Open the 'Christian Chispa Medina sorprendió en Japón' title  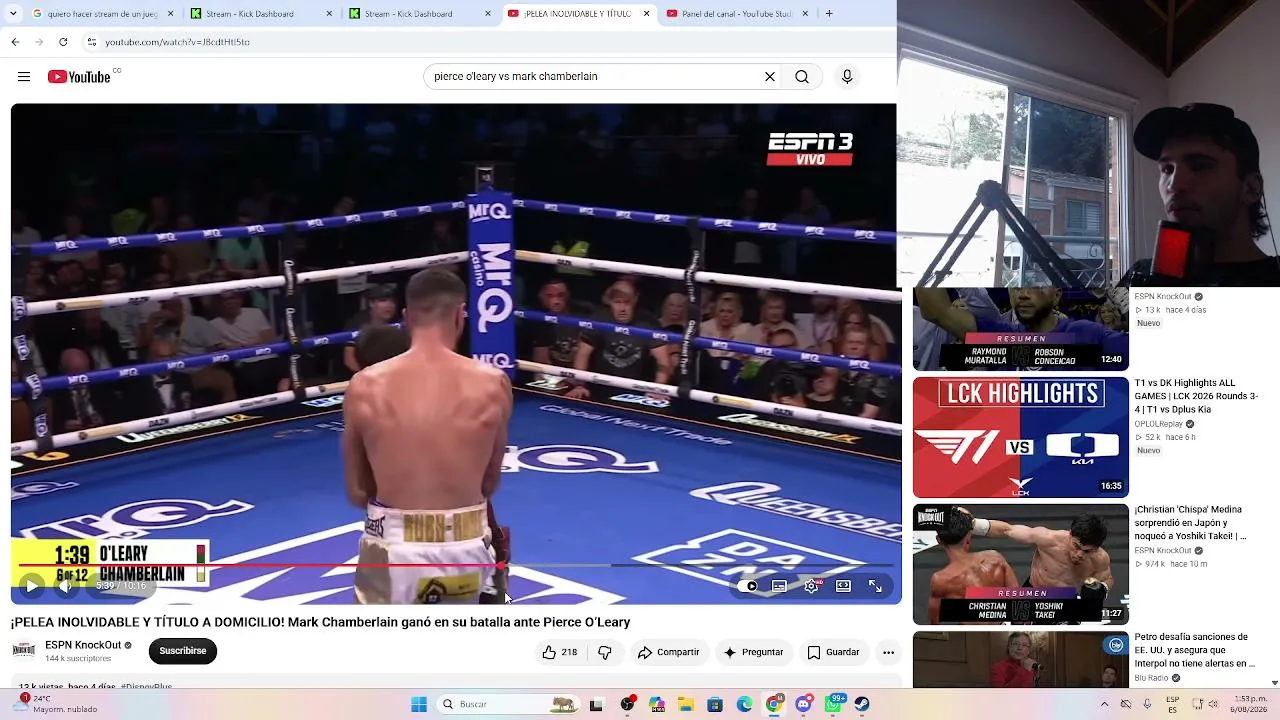click(x=1191, y=523)
